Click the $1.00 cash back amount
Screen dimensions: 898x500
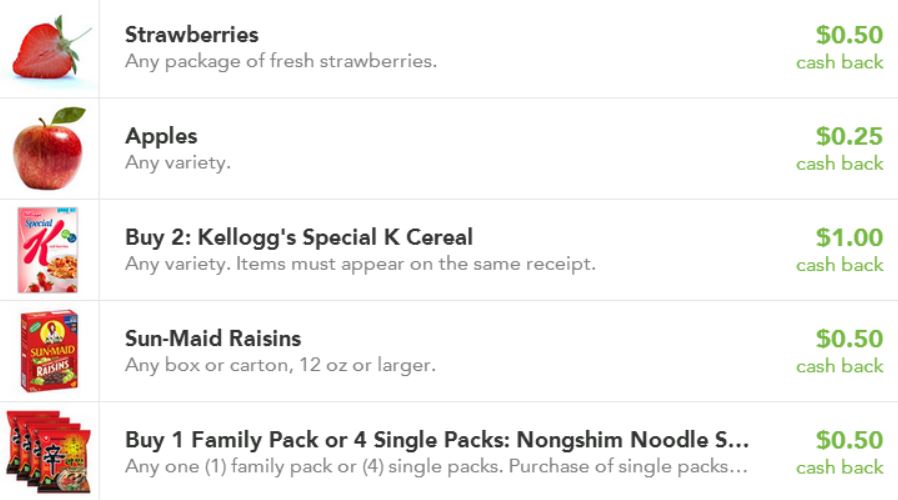tap(849, 238)
